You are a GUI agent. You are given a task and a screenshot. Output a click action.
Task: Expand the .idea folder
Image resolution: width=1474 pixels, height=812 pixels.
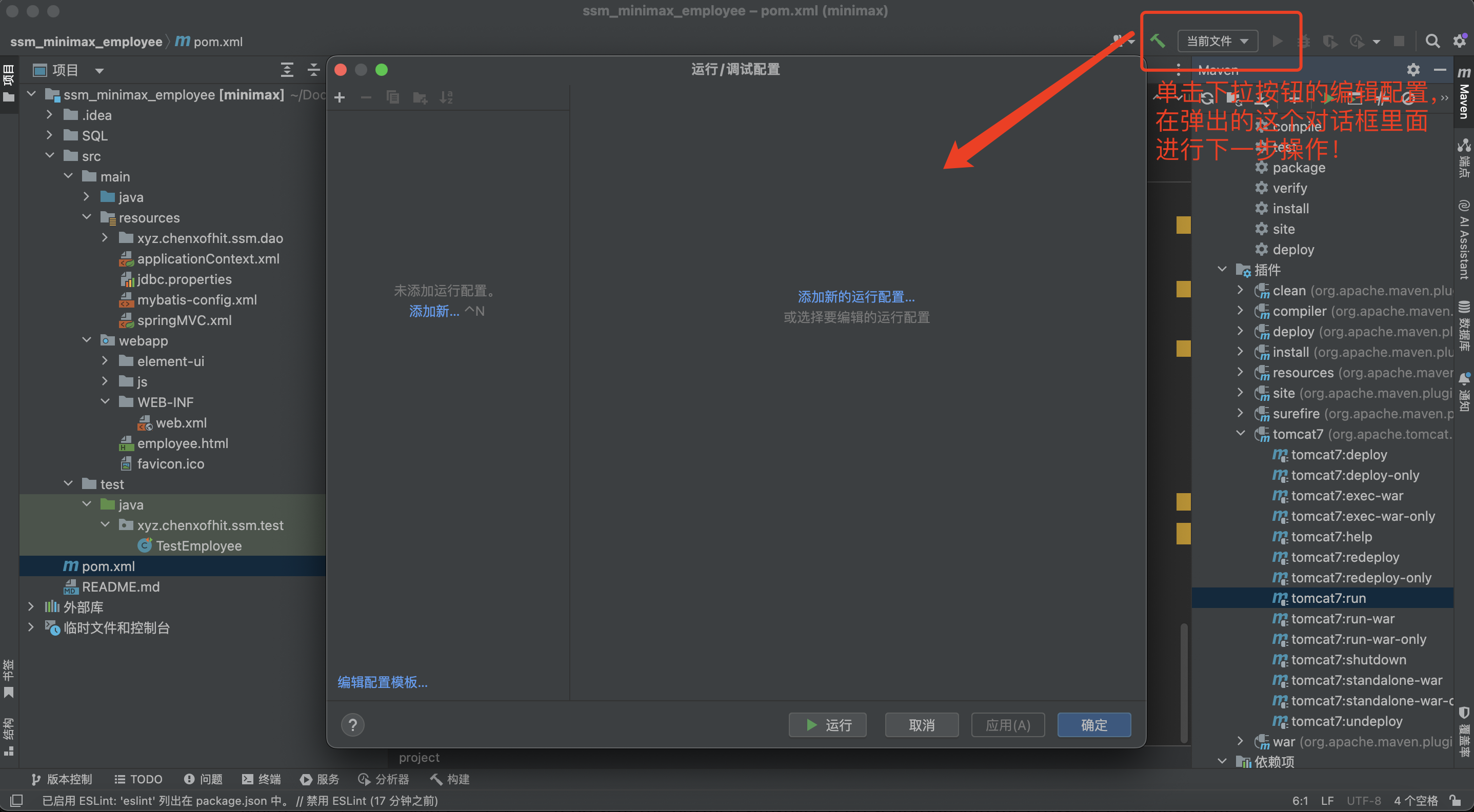pyautogui.click(x=50, y=115)
